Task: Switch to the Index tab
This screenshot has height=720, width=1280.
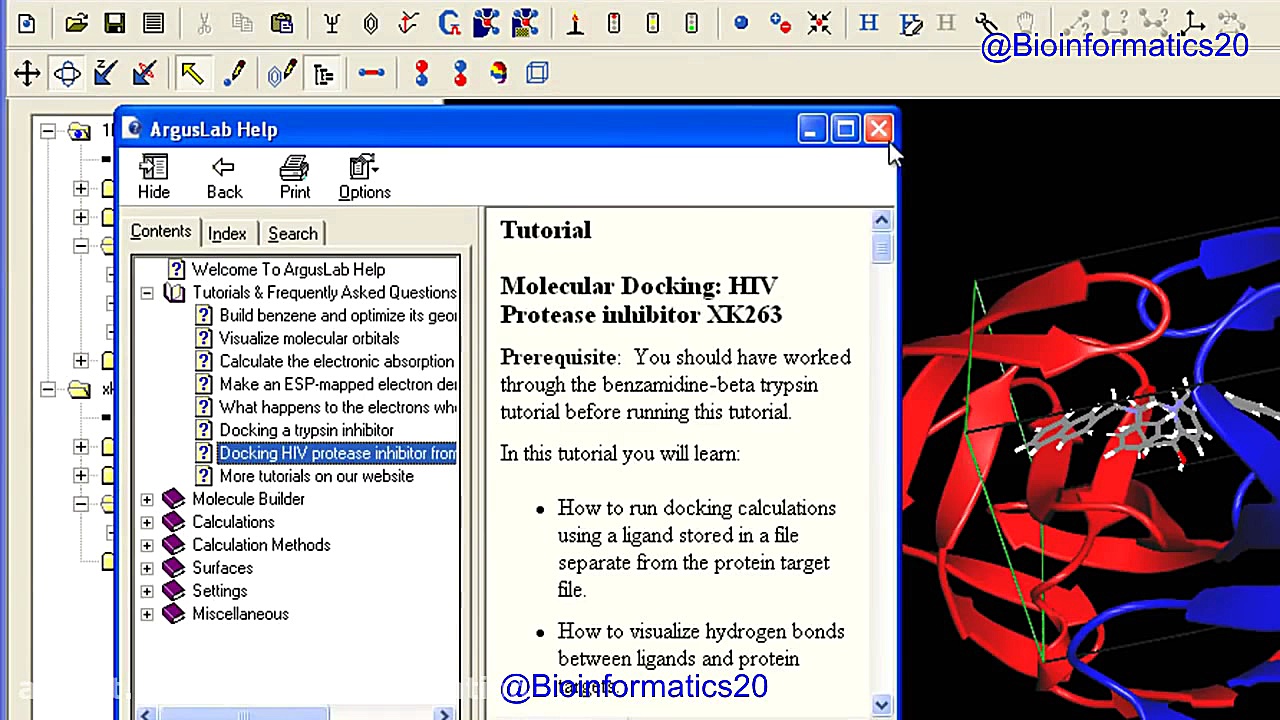Action: coord(227,233)
